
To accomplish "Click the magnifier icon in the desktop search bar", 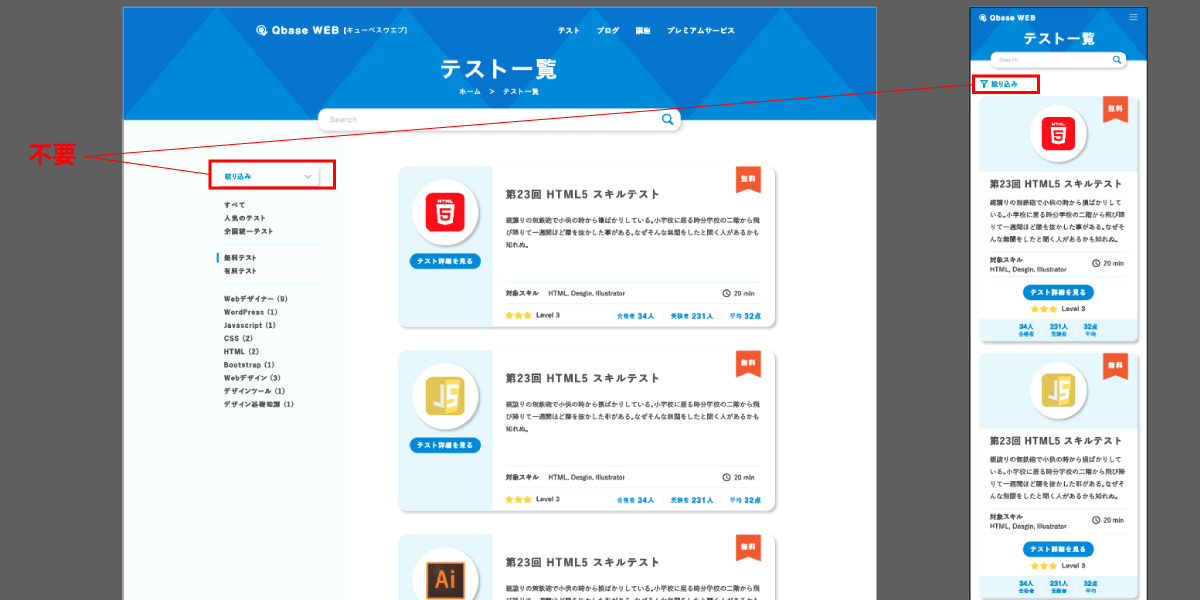I will pos(668,120).
